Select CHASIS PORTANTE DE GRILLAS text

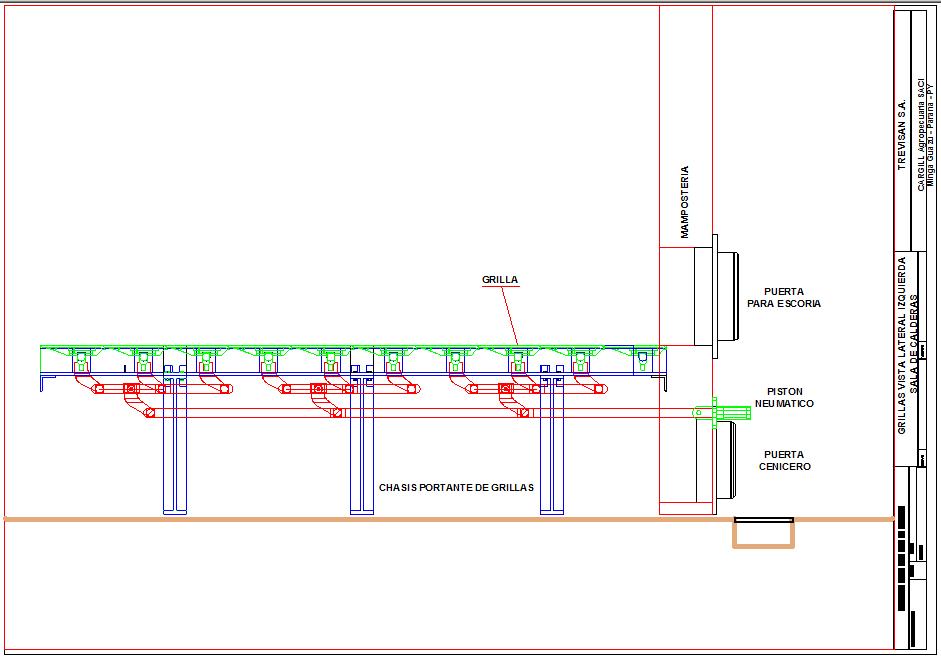(456, 487)
